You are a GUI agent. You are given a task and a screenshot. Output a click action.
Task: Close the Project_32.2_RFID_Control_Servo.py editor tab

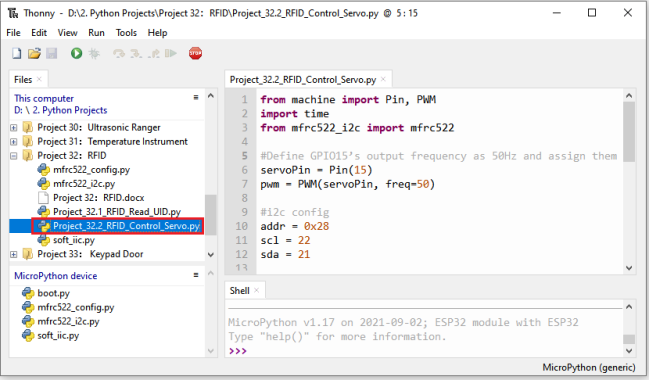(383, 79)
